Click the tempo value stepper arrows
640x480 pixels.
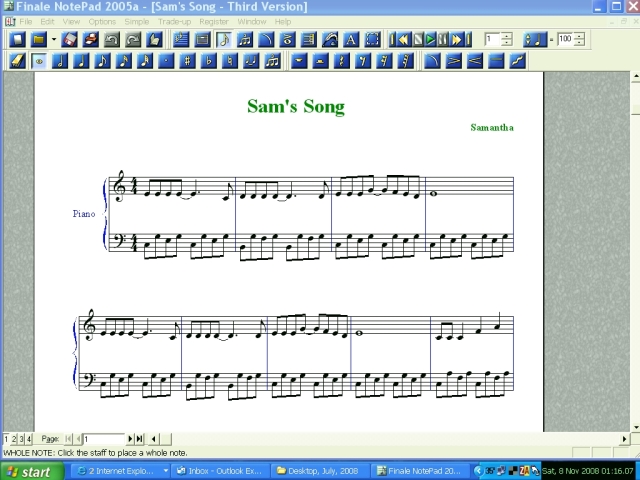579,40
